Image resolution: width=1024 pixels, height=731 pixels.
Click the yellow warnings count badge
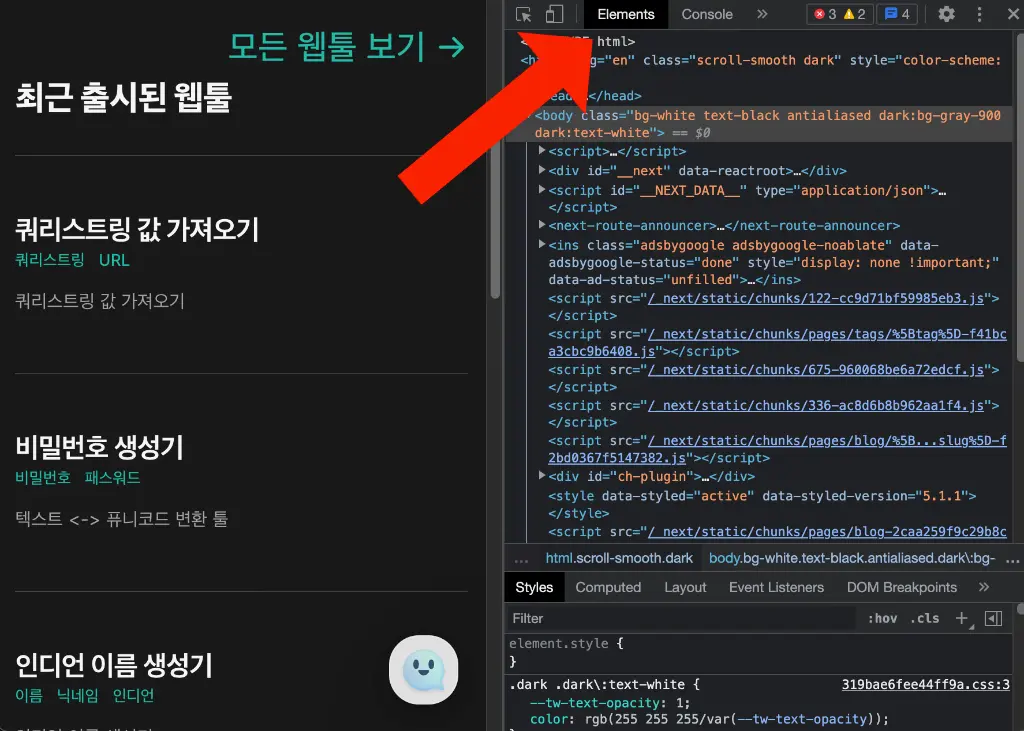(854, 14)
